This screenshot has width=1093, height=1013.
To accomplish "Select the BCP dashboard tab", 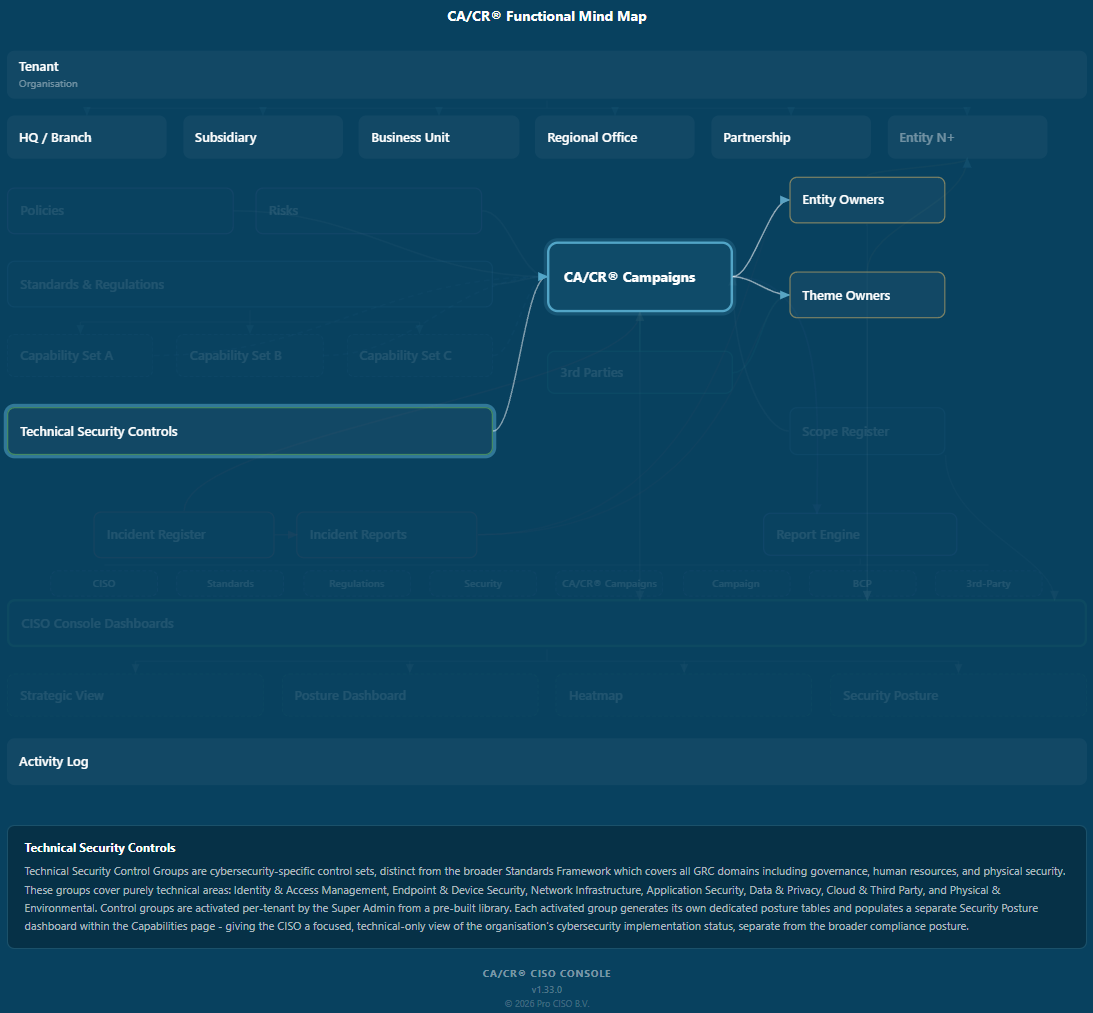I will click(862, 584).
